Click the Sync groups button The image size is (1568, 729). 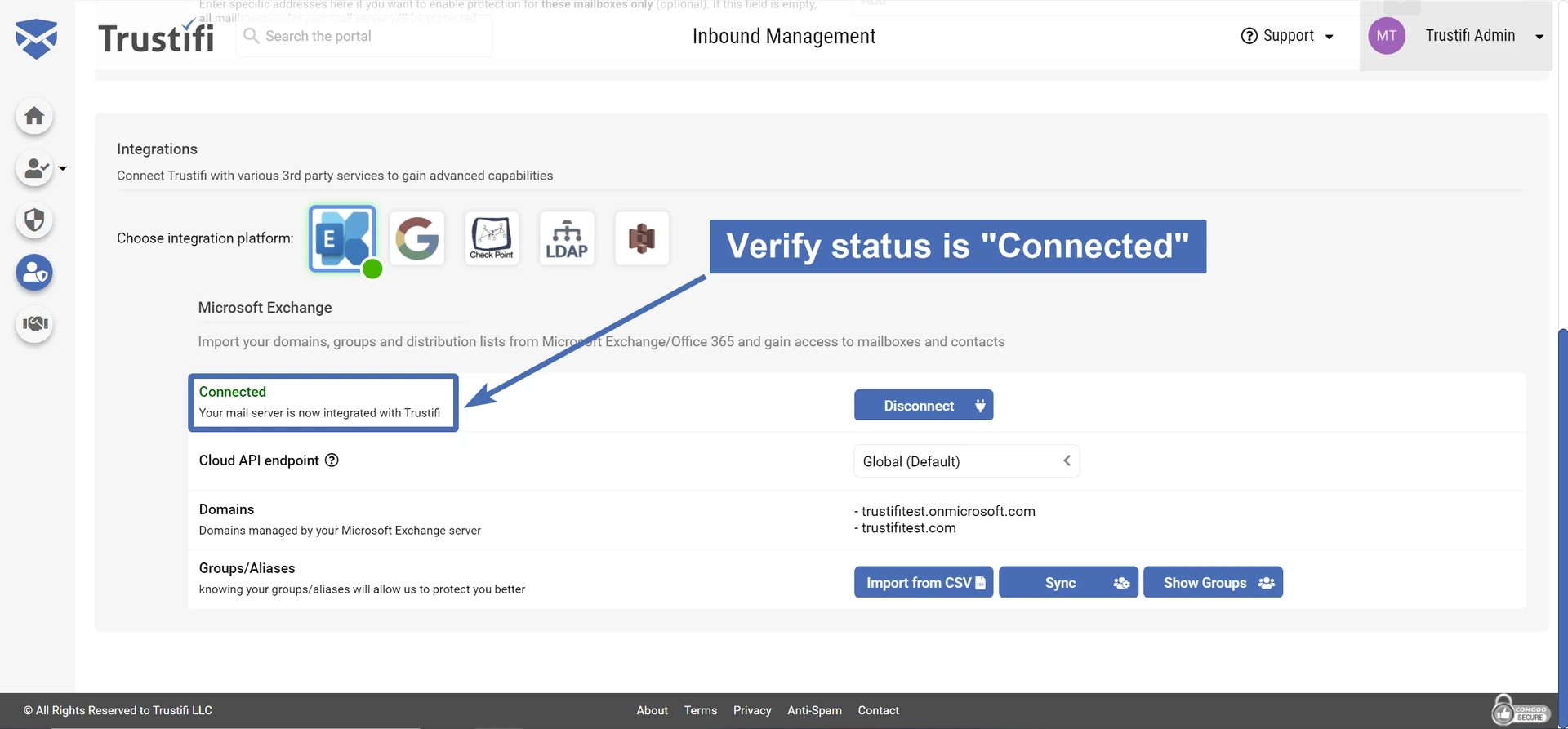(1068, 582)
